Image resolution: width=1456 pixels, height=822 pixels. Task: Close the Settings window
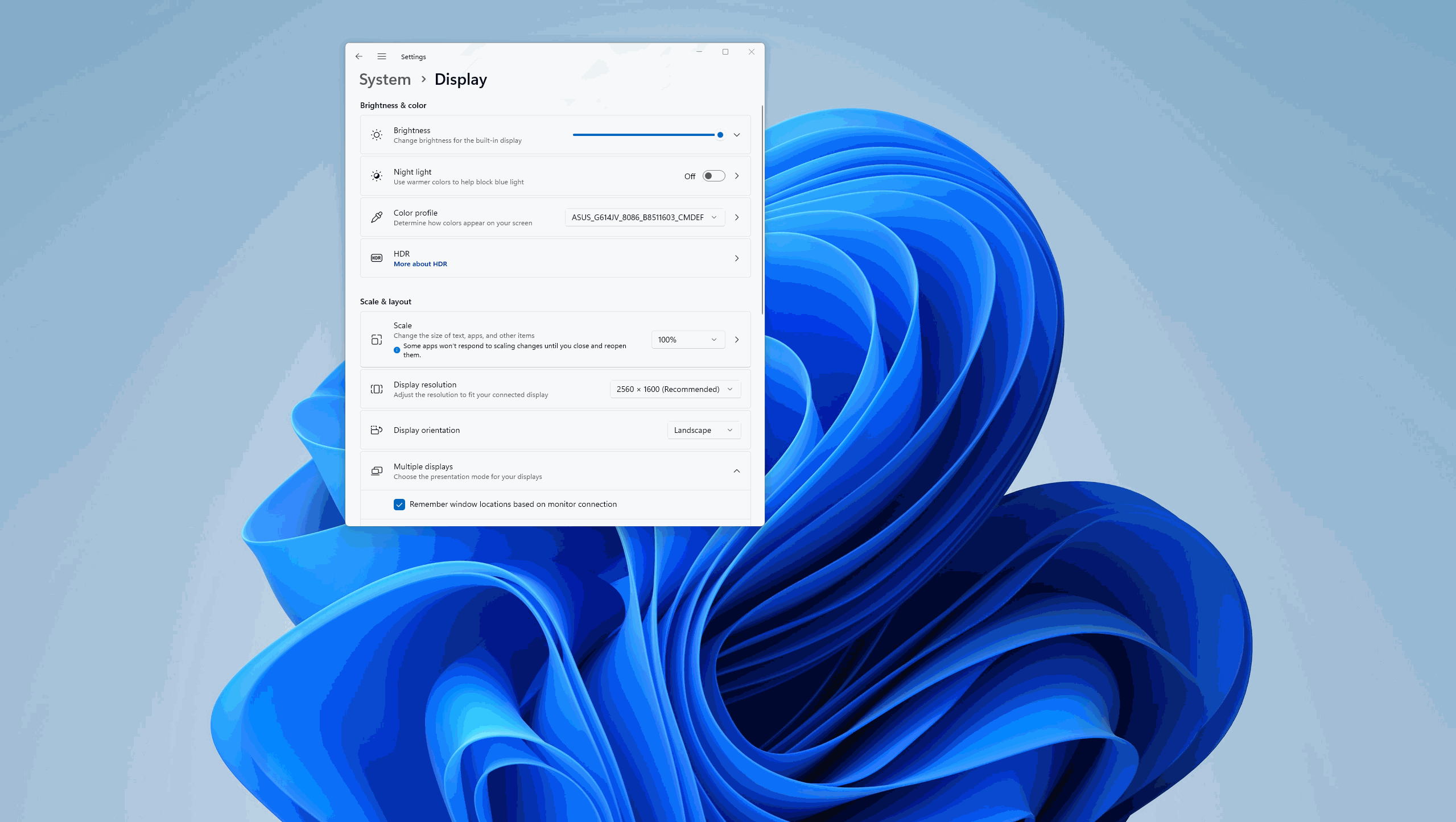[752, 52]
